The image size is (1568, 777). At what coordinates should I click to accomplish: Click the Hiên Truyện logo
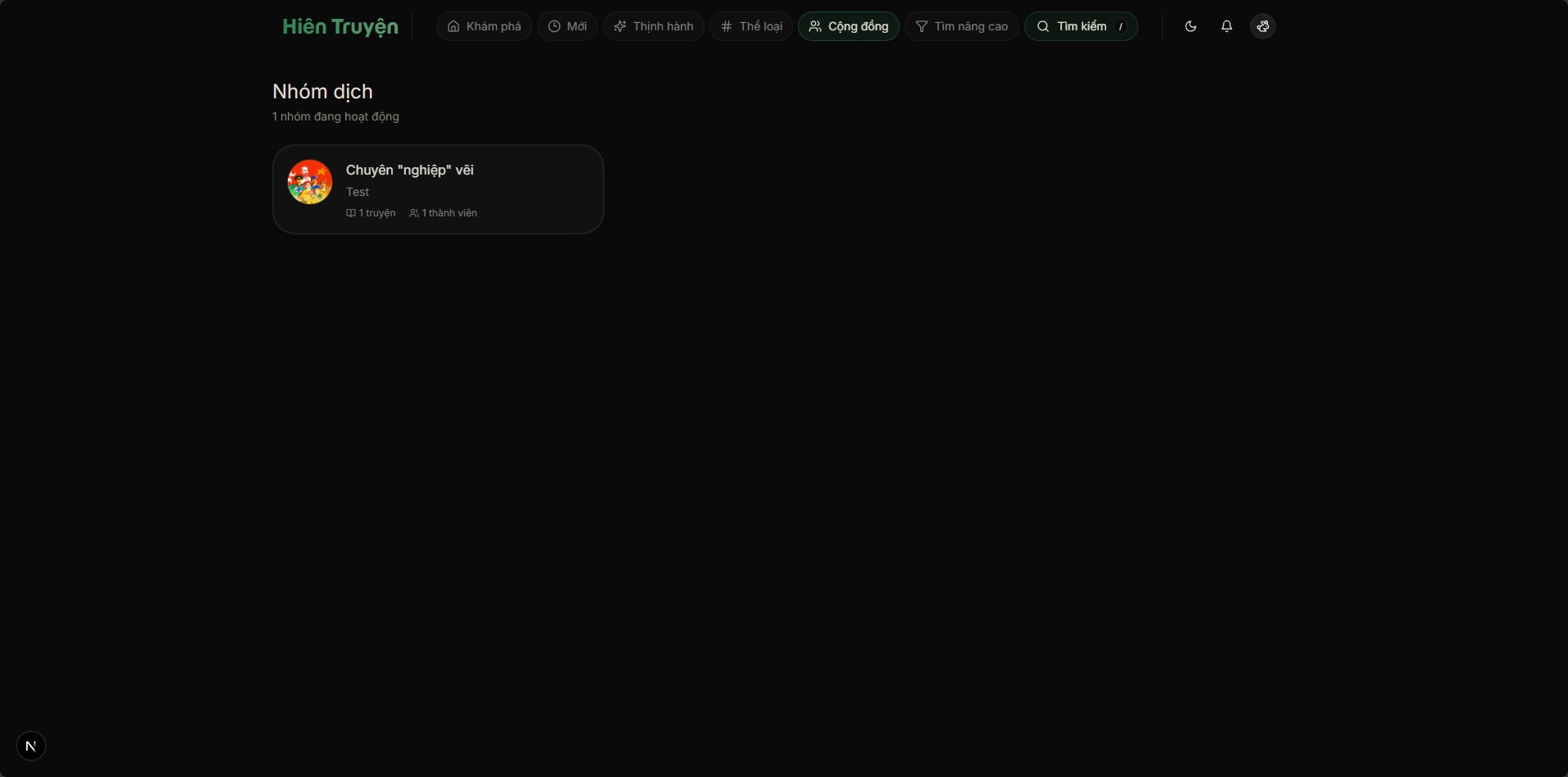coord(340,26)
